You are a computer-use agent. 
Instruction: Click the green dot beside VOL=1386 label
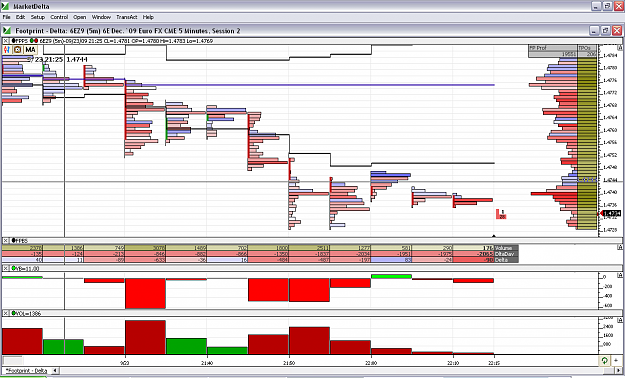pyautogui.click(x=14, y=313)
